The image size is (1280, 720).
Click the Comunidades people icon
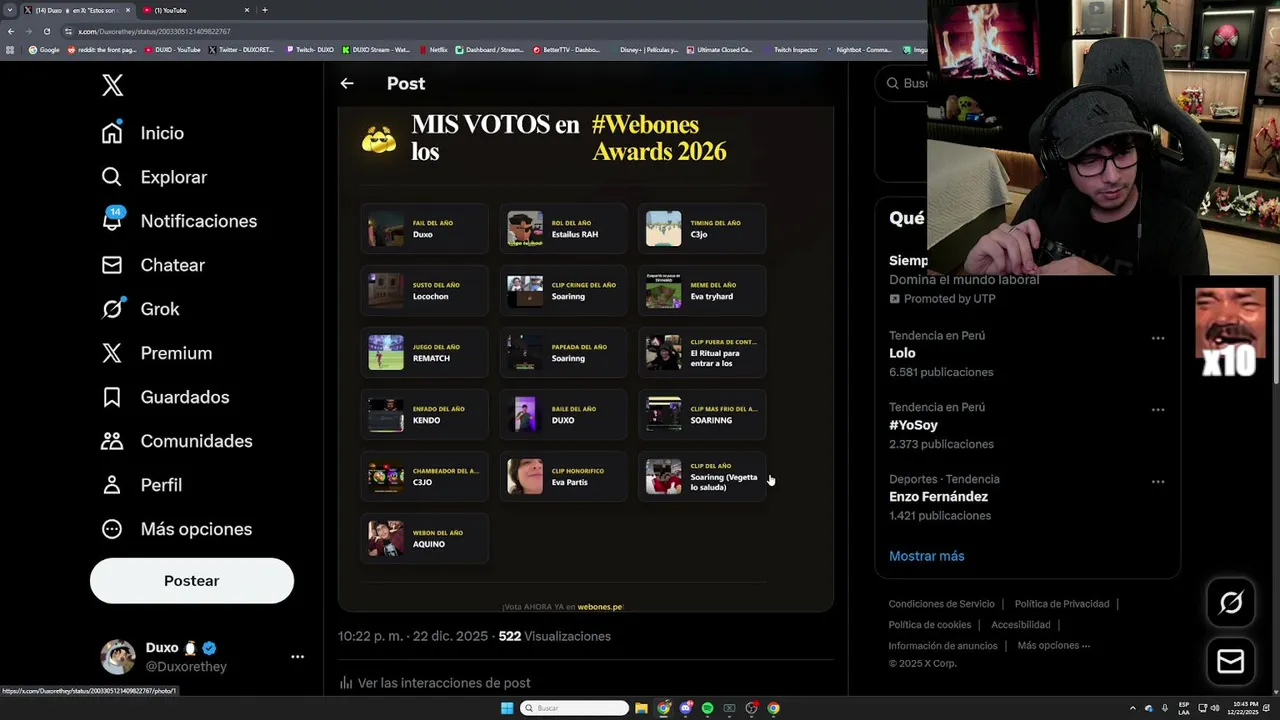(112, 441)
